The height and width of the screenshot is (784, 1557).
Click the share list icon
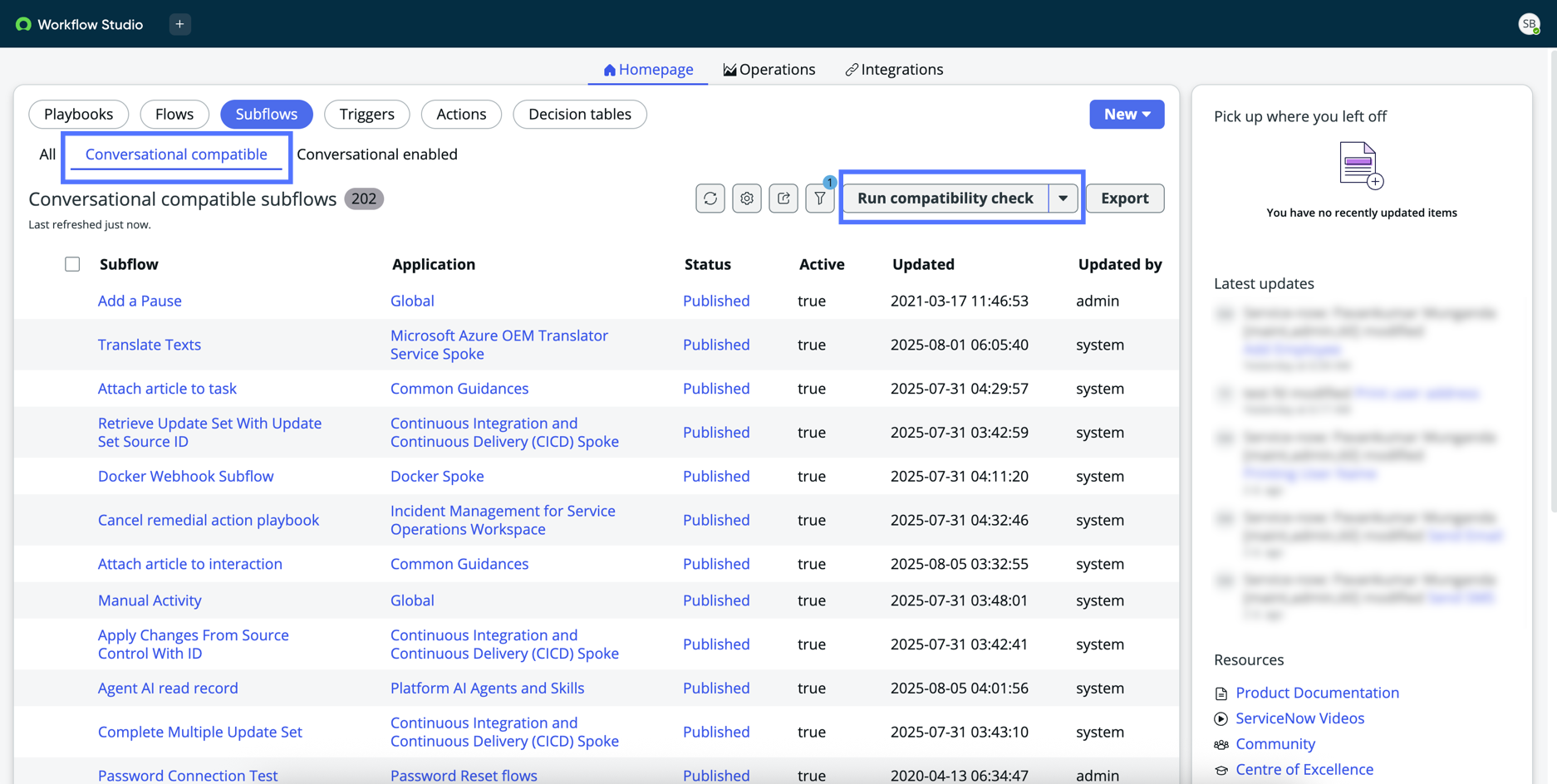tap(783, 198)
